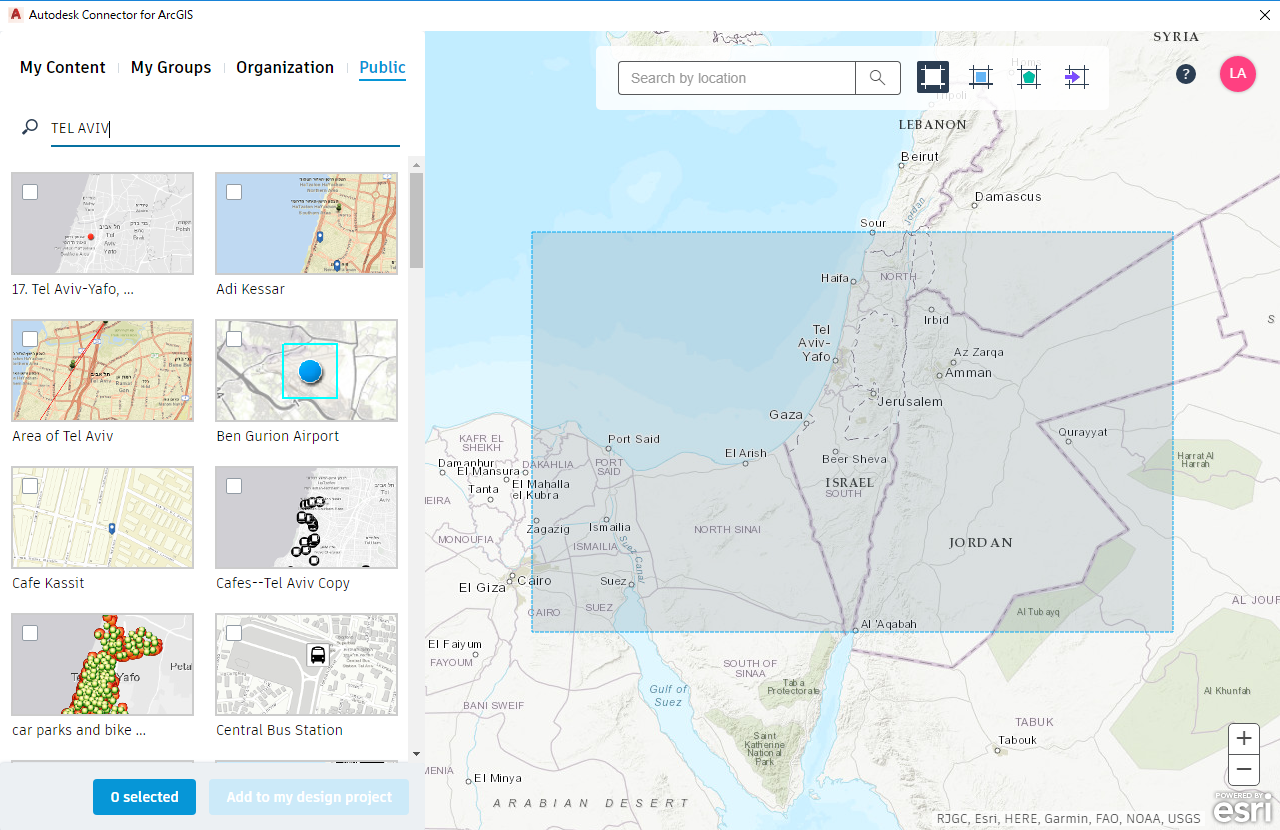Click the Gaza label on the map

click(786, 415)
